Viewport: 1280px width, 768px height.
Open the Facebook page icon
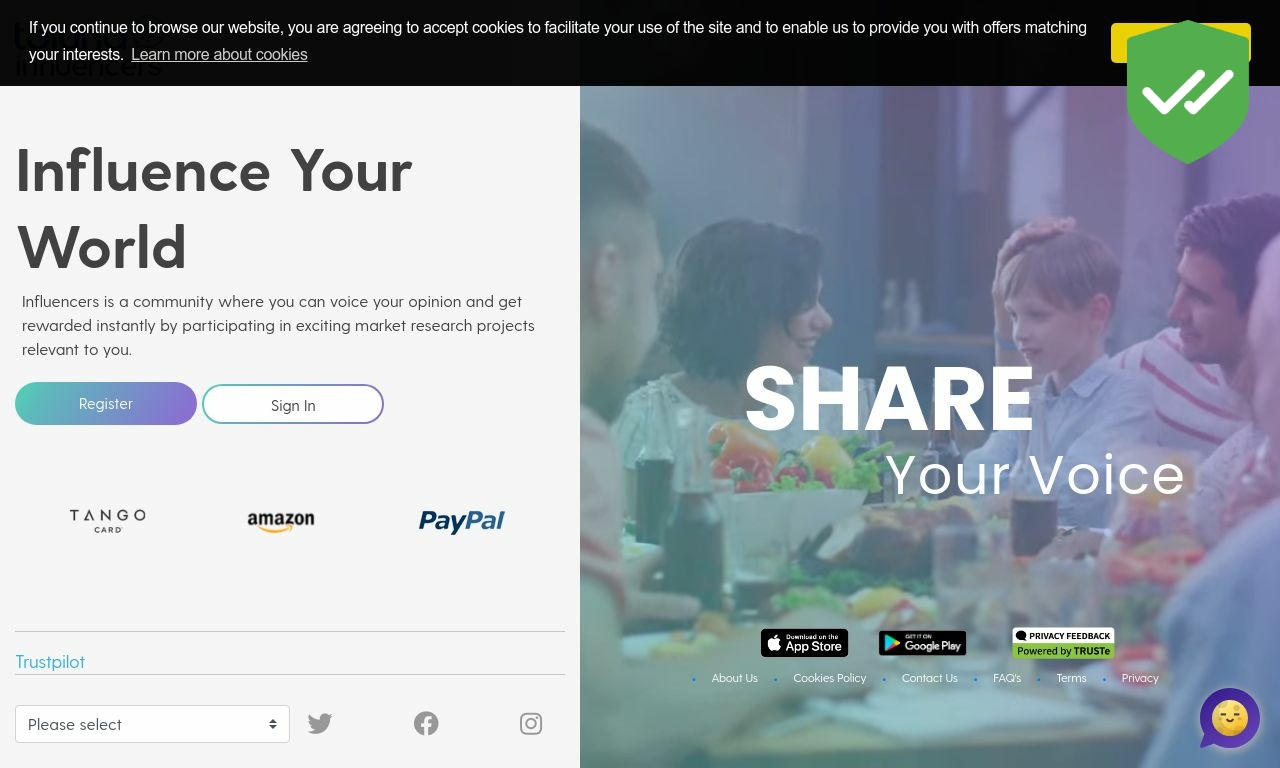click(x=426, y=723)
